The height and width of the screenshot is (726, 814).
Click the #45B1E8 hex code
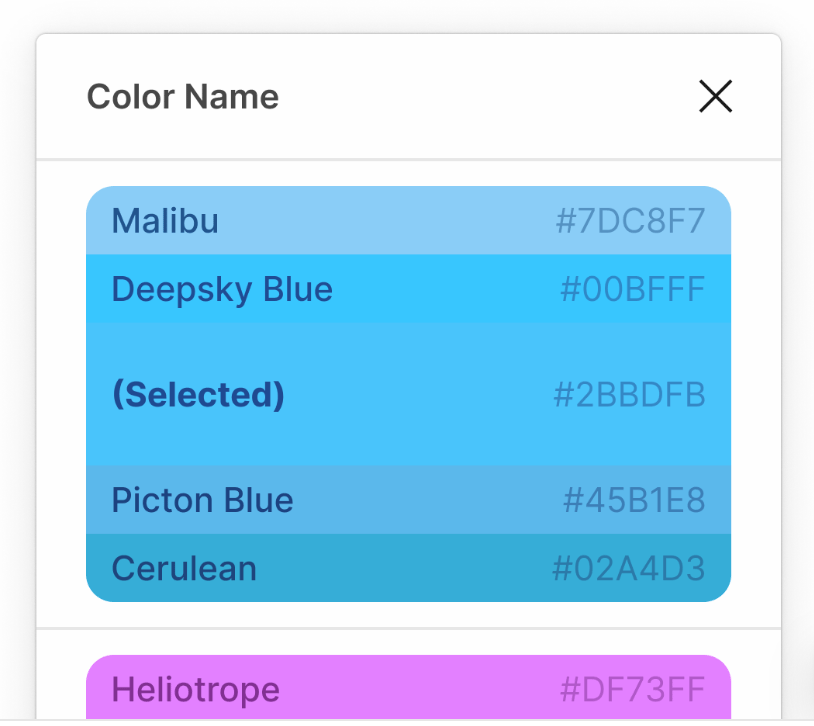coord(633,500)
